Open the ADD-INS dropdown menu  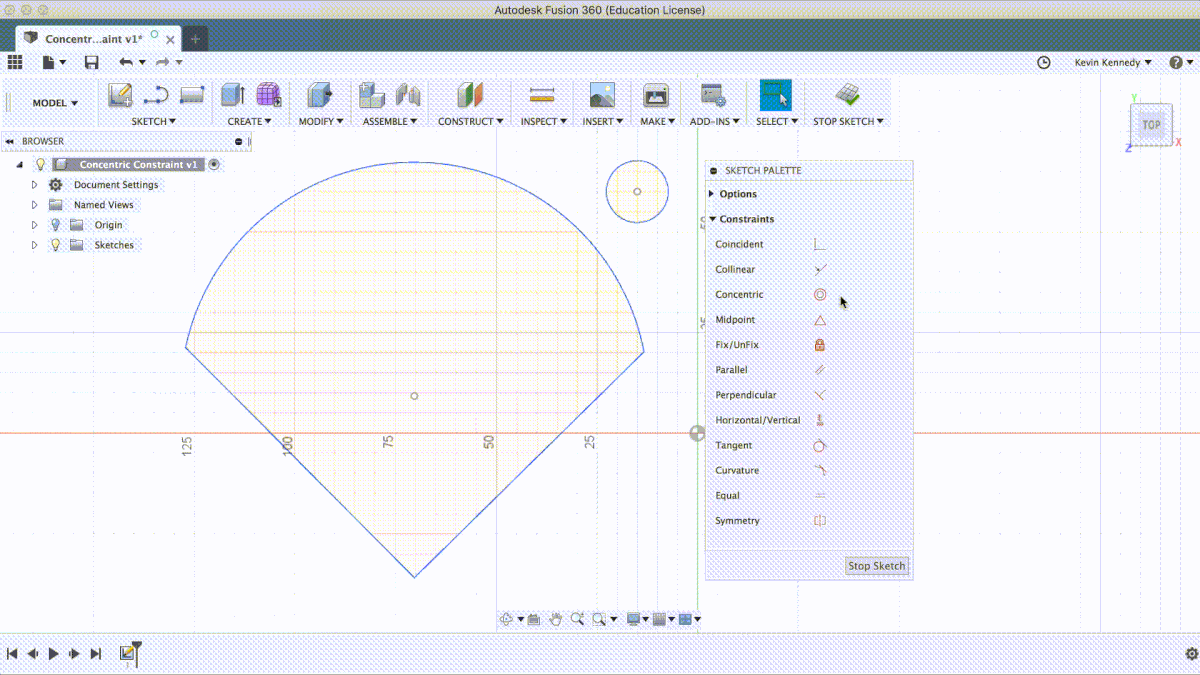coord(715,121)
